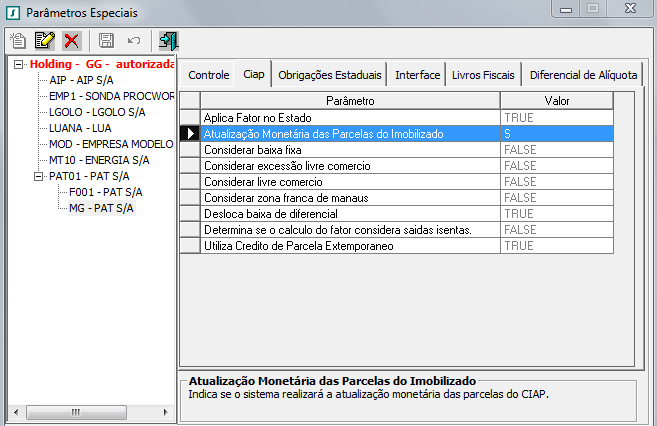Click the New record toolbar icon
The width and height of the screenshot is (657, 426).
coord(18,41)
